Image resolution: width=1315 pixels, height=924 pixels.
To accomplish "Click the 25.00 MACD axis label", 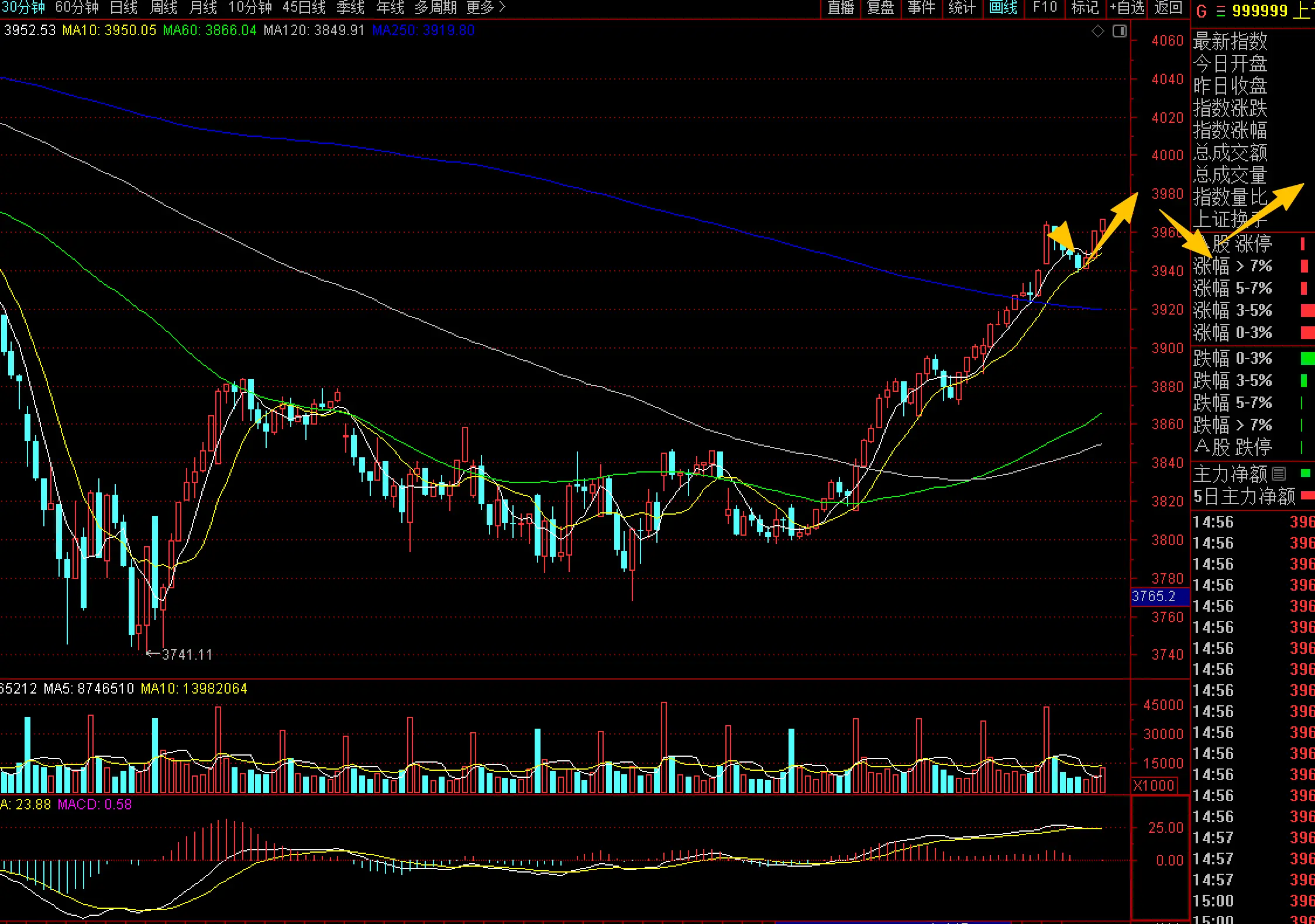I will pyautogui.click(x=1165, y=828).
